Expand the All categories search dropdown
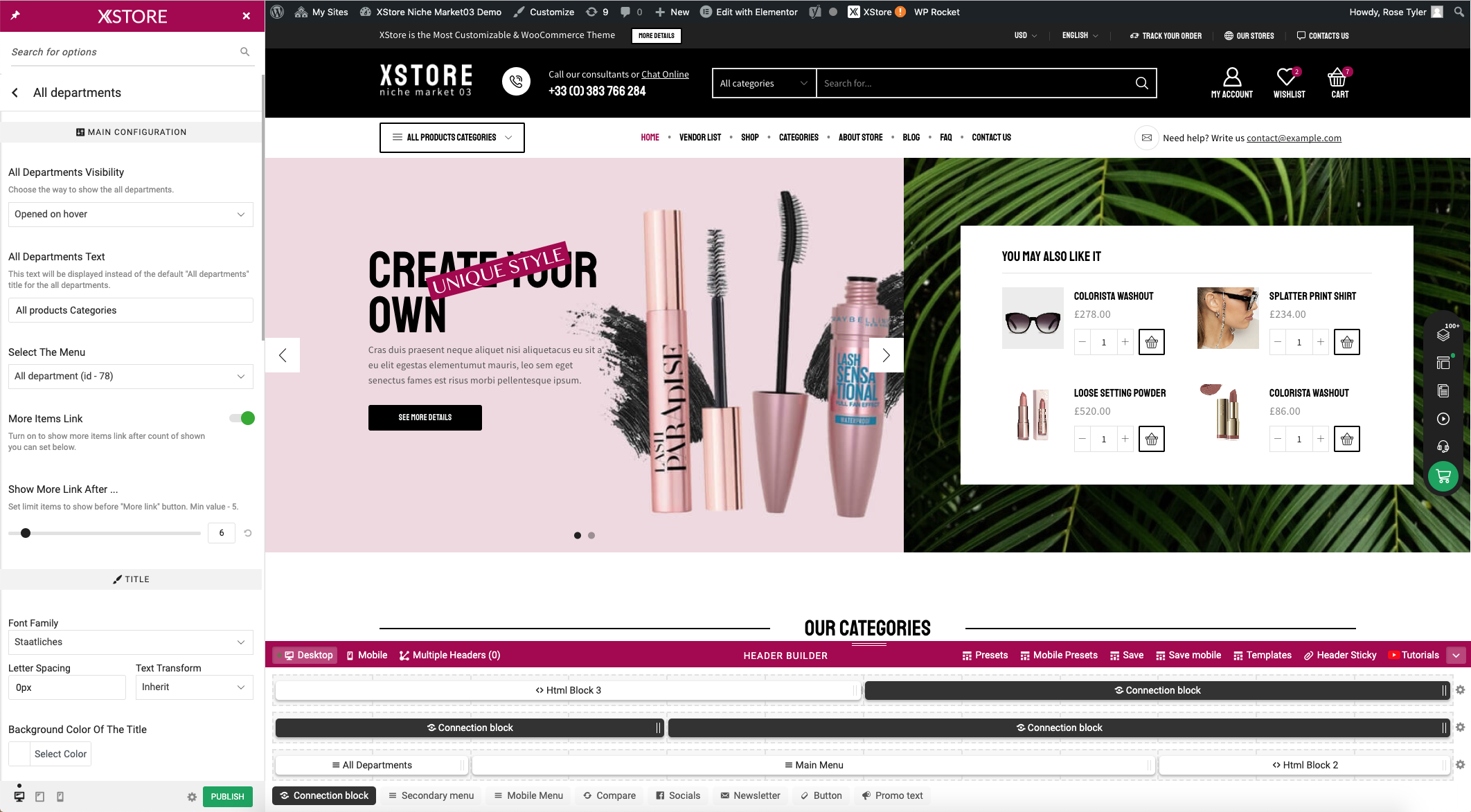1471x812 pixels. click(x=763, y=83)
